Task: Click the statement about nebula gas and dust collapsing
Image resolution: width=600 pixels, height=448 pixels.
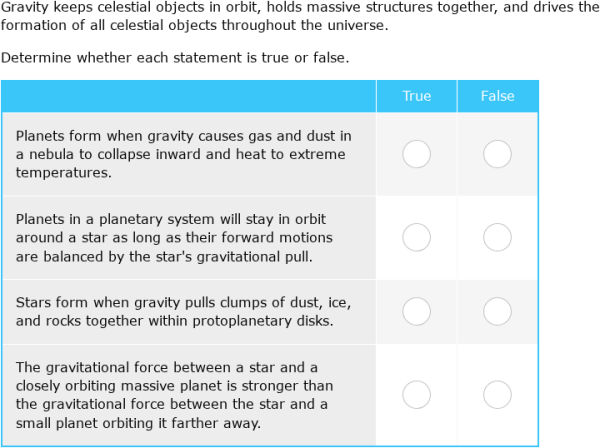Action: tap(184, 154)
